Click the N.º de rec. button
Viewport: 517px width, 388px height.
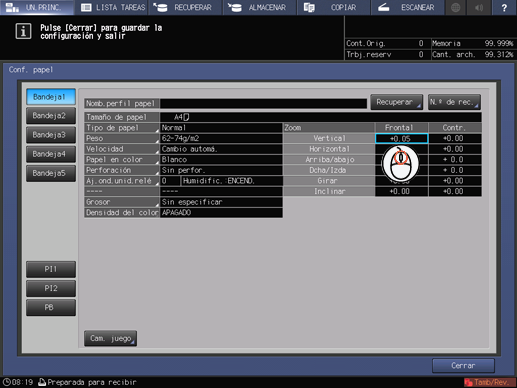point(454,102)
